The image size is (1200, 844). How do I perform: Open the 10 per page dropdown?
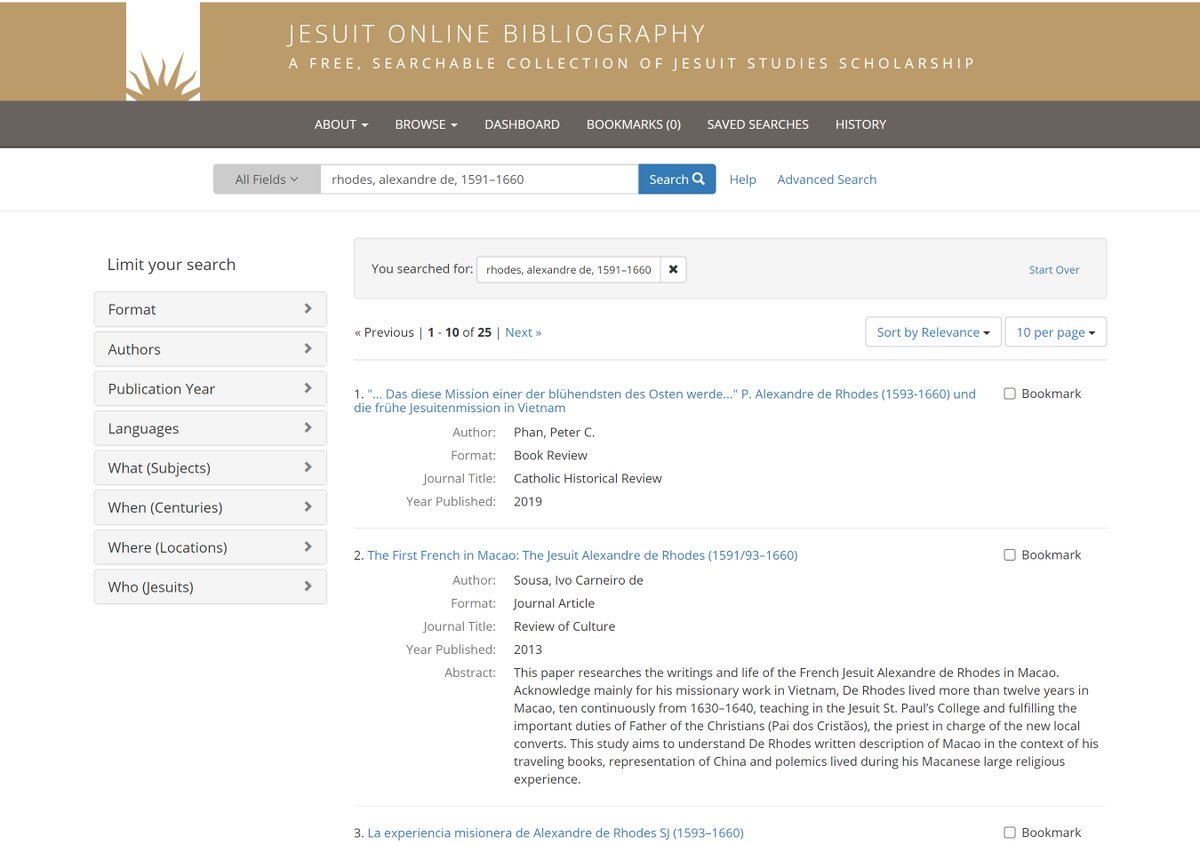click(1056, 331)
